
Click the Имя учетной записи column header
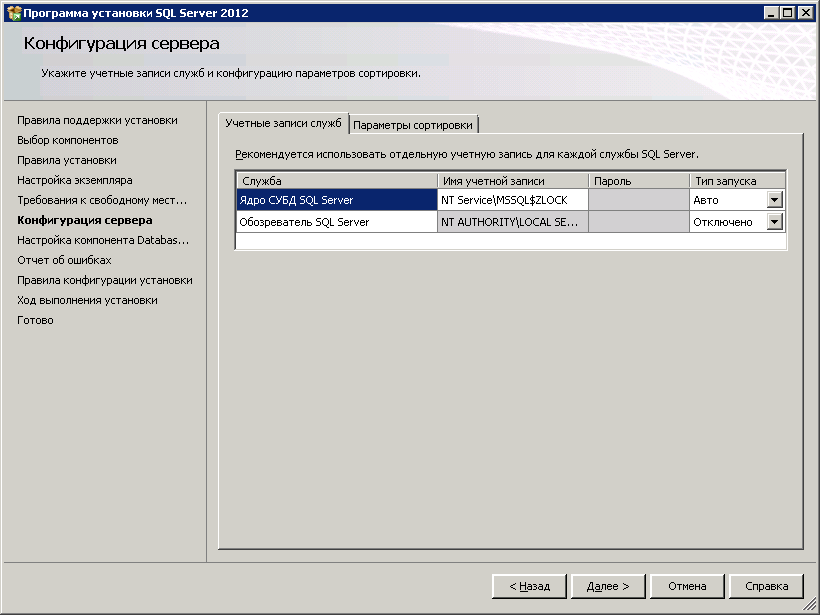(x=512, y=181)
